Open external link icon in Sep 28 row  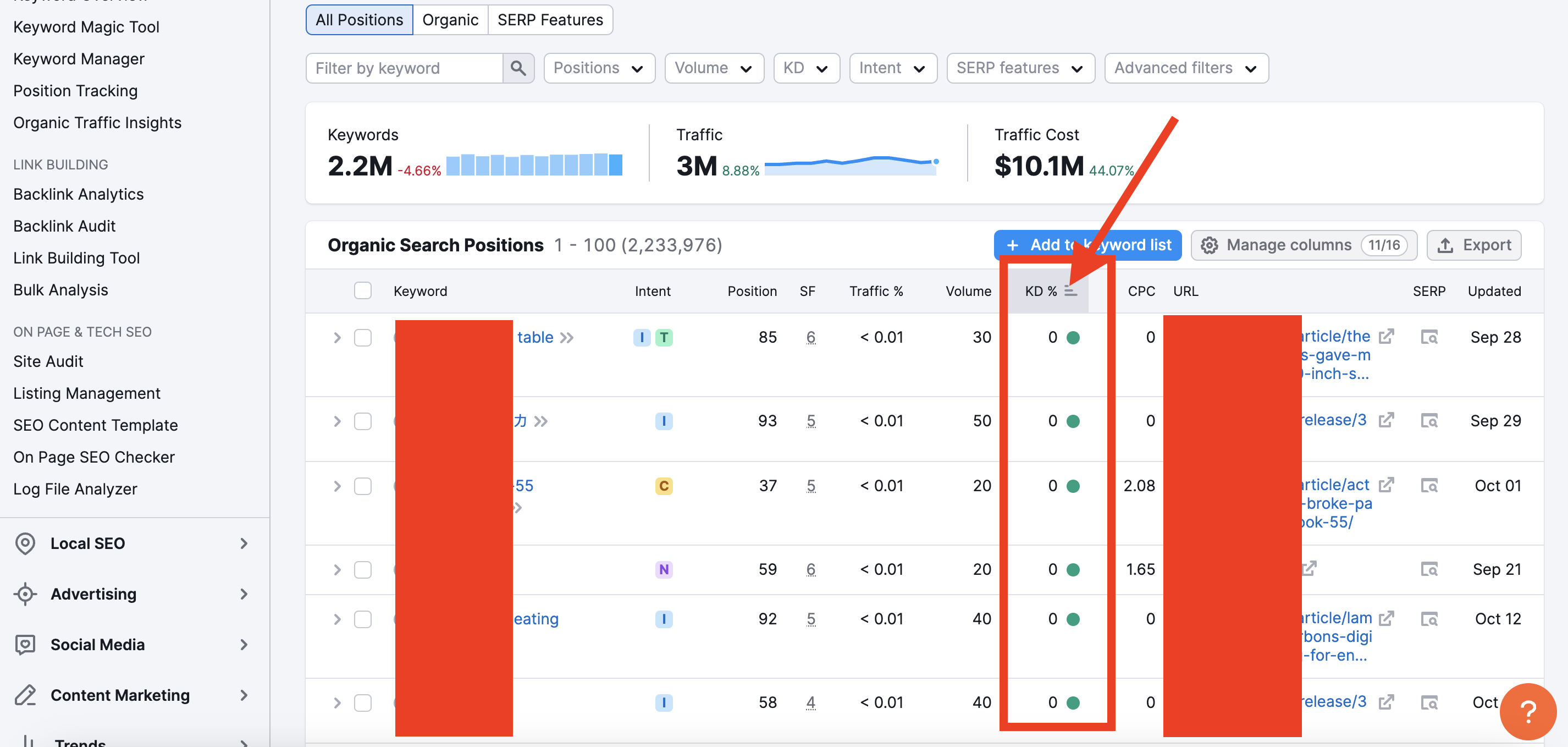[1387, 336]
